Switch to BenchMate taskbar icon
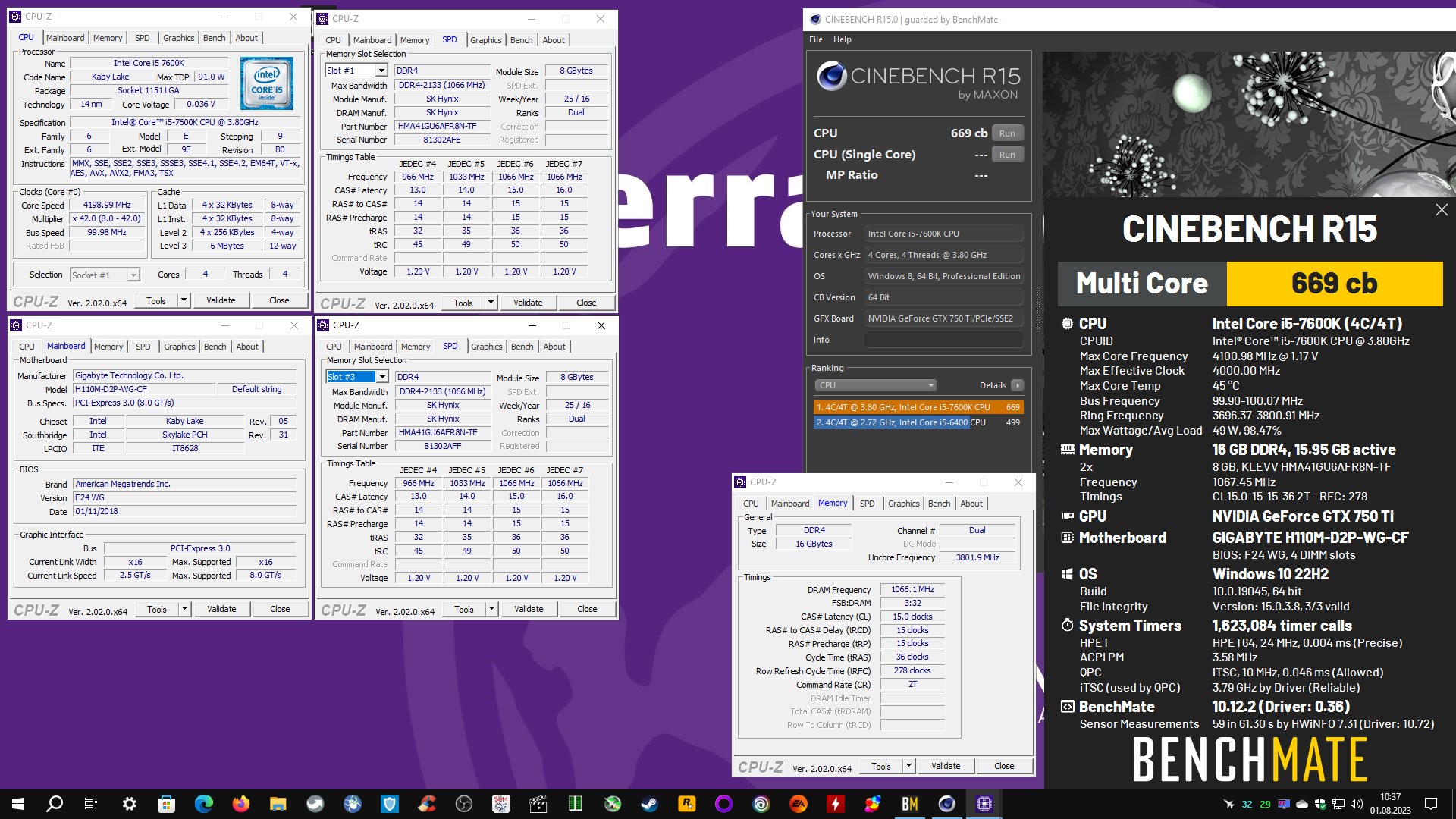Viewport: 1456px width, 819px height. [x=910, y=804]
